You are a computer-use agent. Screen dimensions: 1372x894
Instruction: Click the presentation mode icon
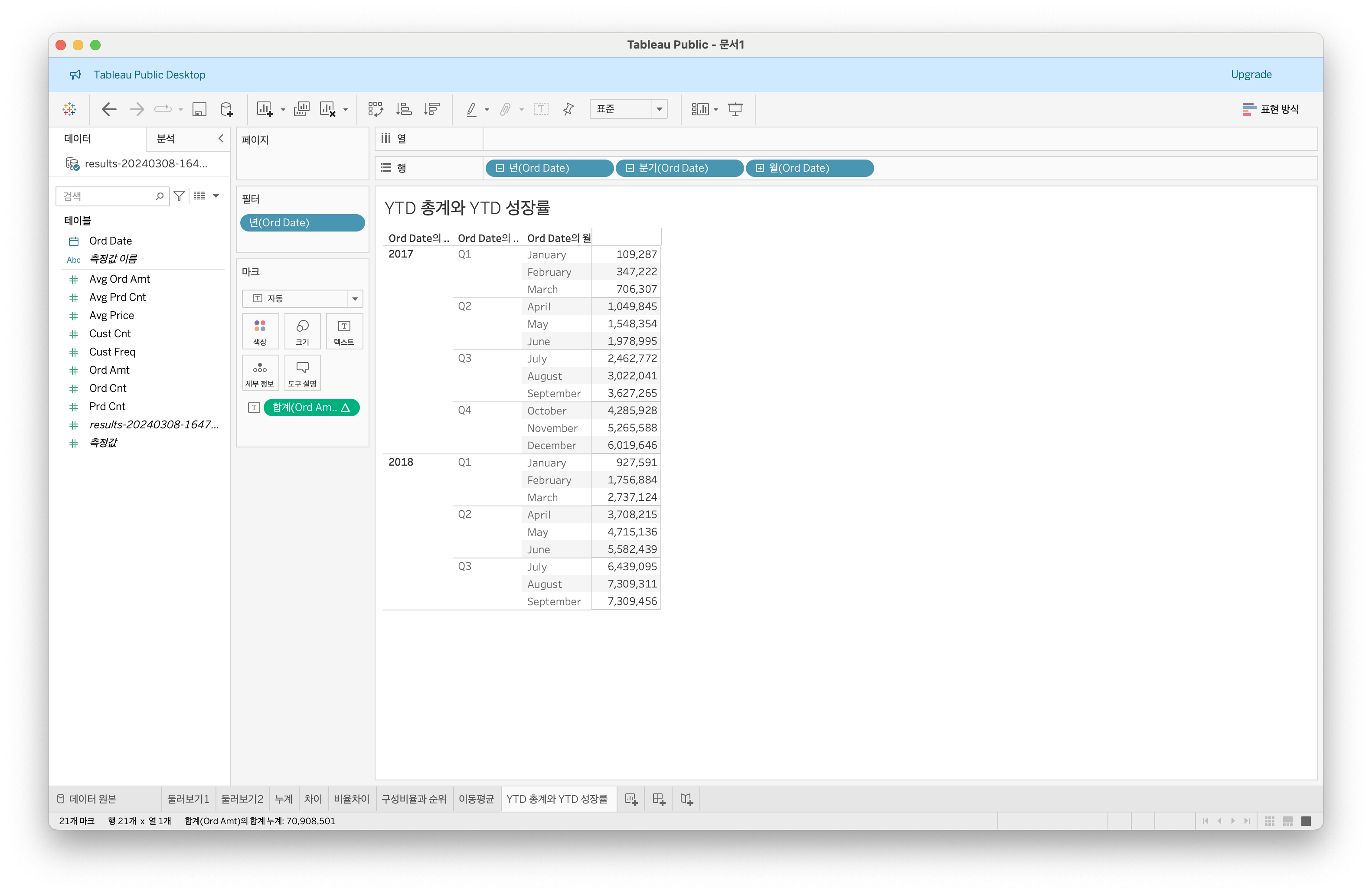(x=735, y=109)
